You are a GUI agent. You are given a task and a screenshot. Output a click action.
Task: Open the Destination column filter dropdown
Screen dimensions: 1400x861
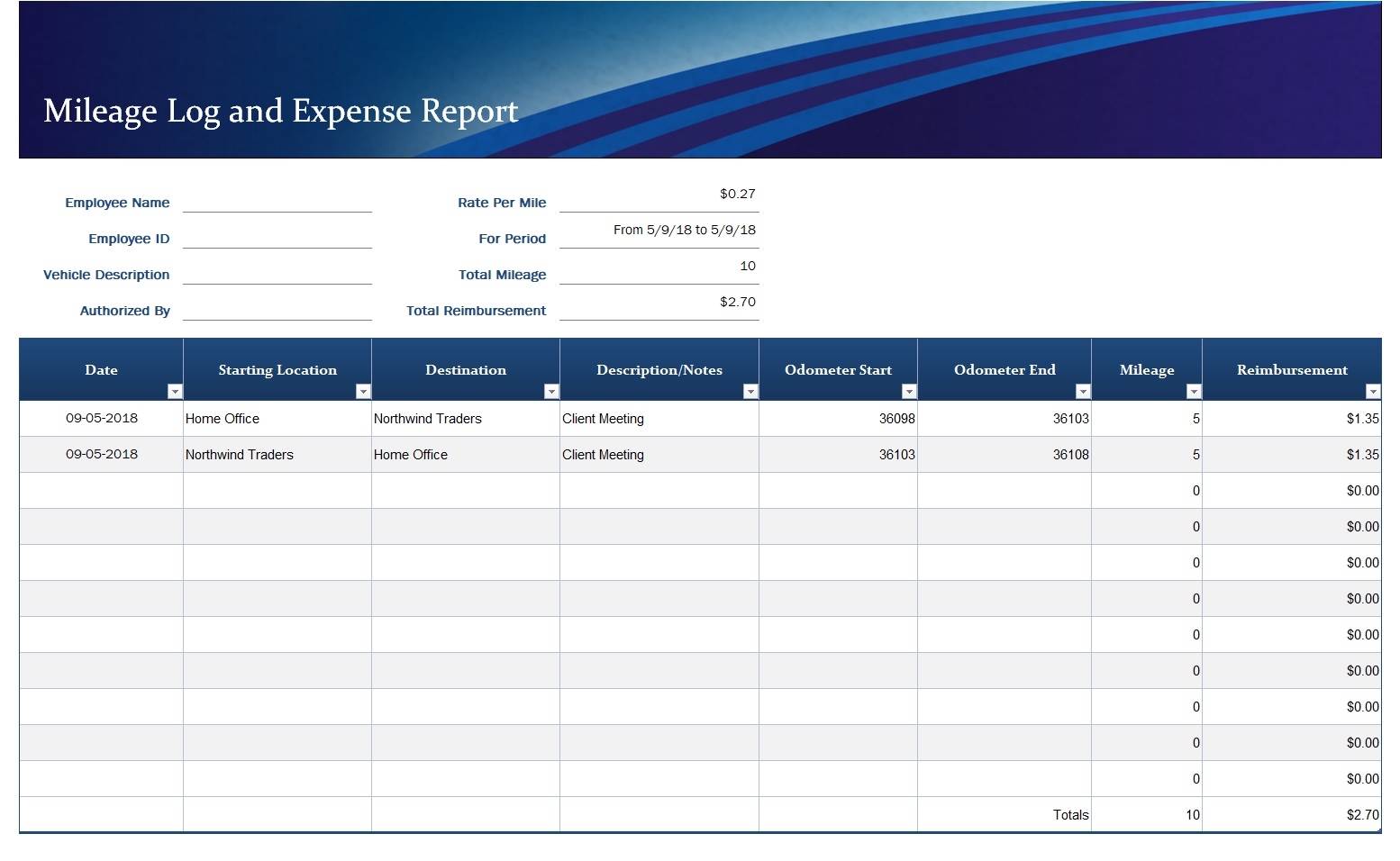pyautogui.click(x=550, y=392)
